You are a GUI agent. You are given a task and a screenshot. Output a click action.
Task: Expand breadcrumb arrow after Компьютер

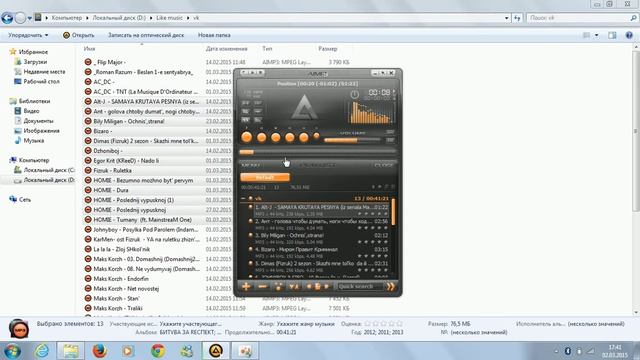point(87,18)
